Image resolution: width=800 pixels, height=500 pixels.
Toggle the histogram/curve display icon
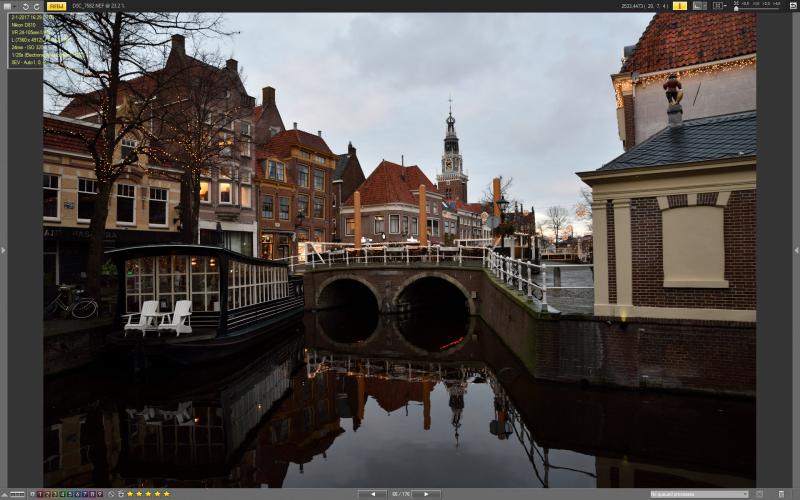click(699, 6)
